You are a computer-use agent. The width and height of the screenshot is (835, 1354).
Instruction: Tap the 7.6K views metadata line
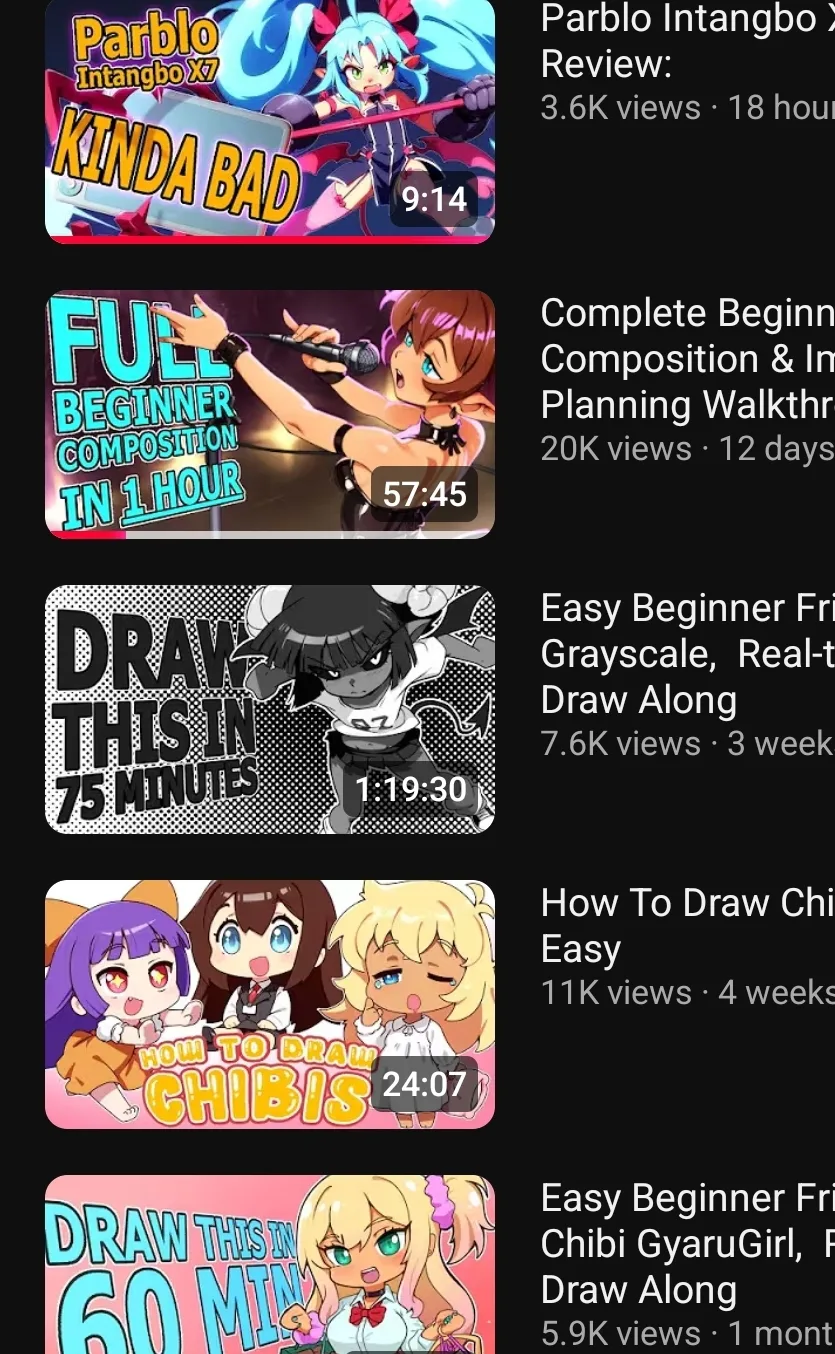click(688, 743)
